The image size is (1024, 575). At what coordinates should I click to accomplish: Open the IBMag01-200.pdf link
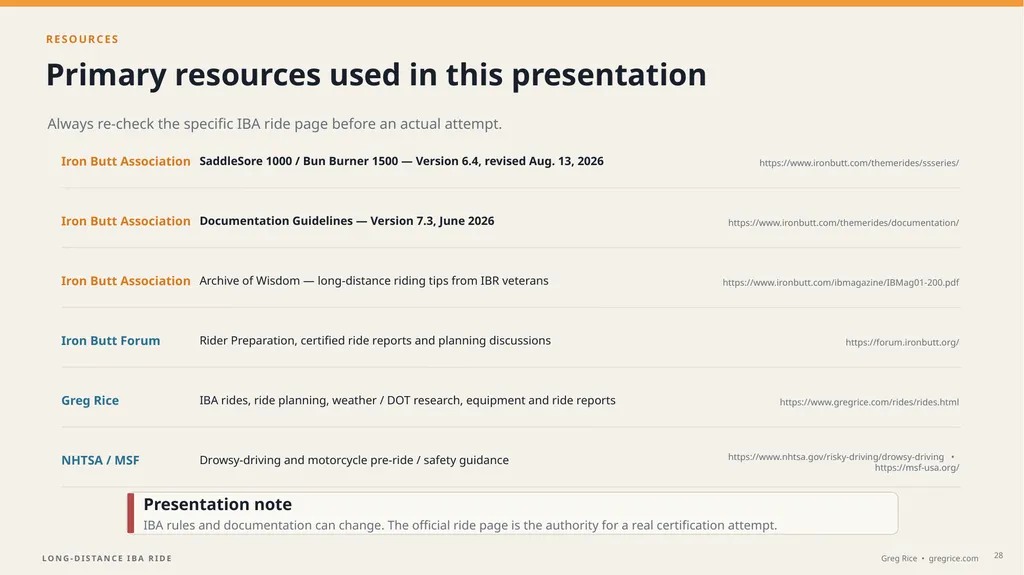click(x=840, y=282)
